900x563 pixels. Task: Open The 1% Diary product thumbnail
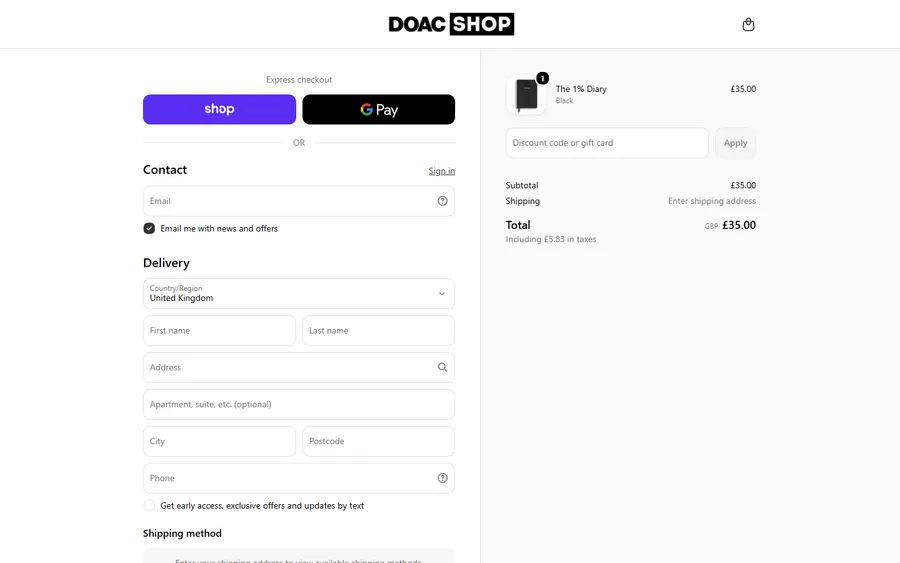click(x=526, y=94)
